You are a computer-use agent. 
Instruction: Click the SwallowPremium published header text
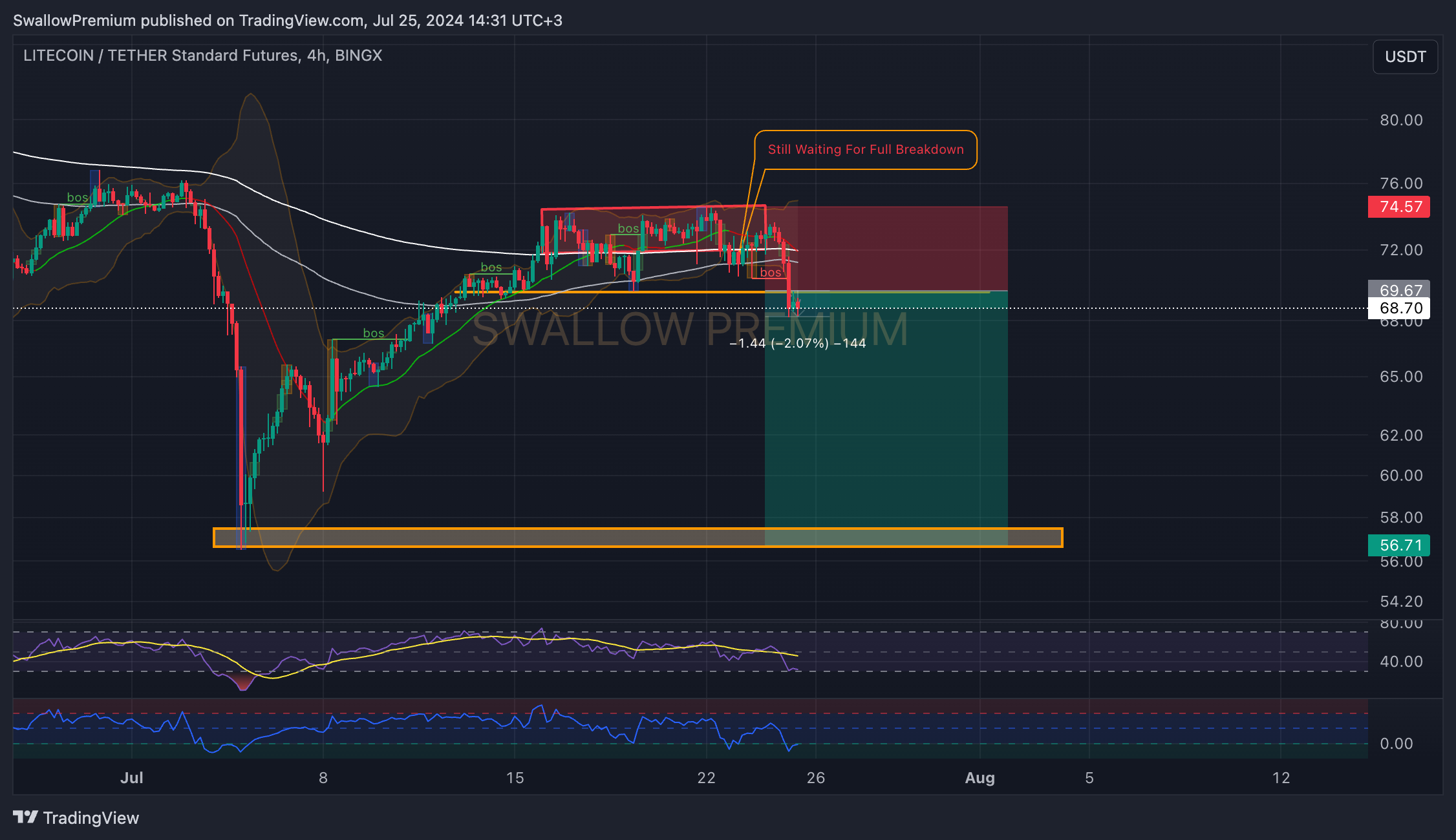[288, 21]
